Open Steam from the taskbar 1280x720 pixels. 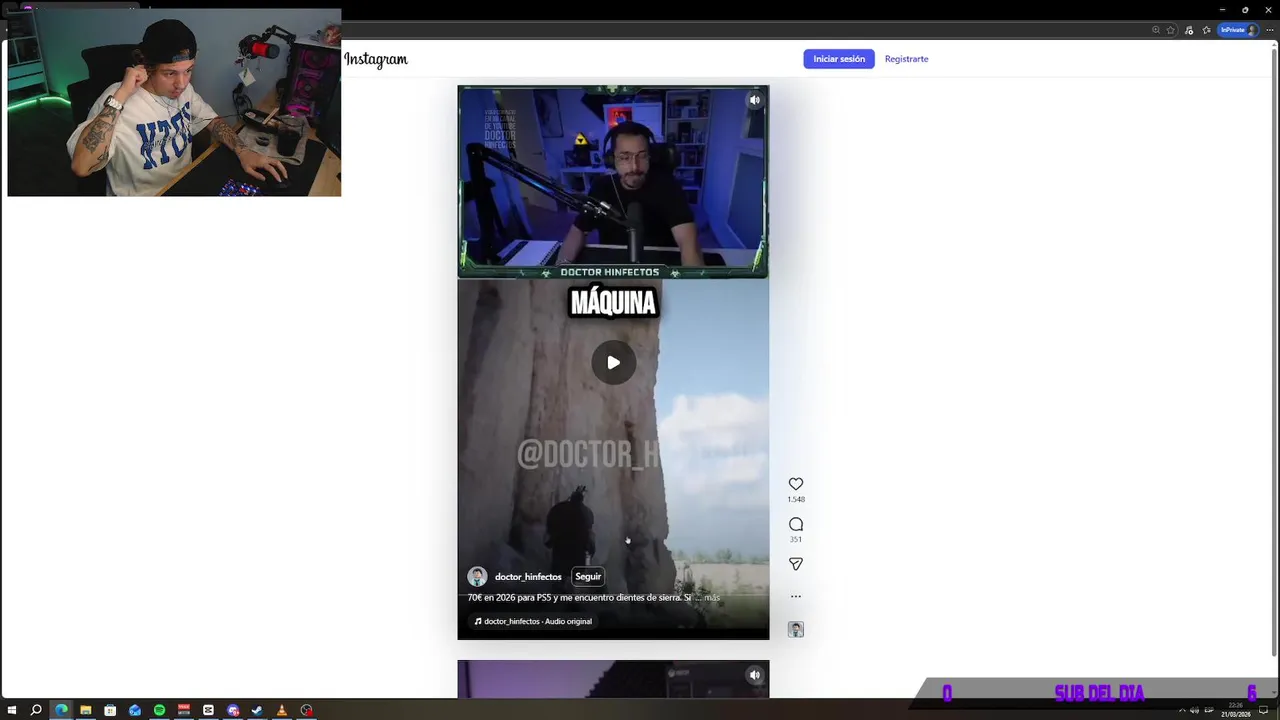click(257, 710)
